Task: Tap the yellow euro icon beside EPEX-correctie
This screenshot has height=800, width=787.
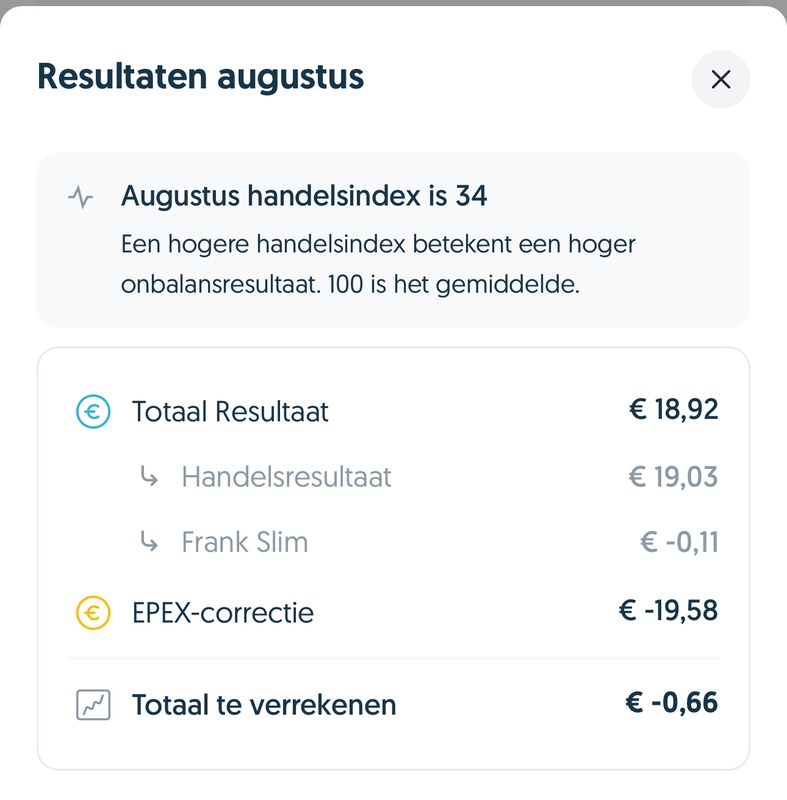Action: click(x=93, y=611)
